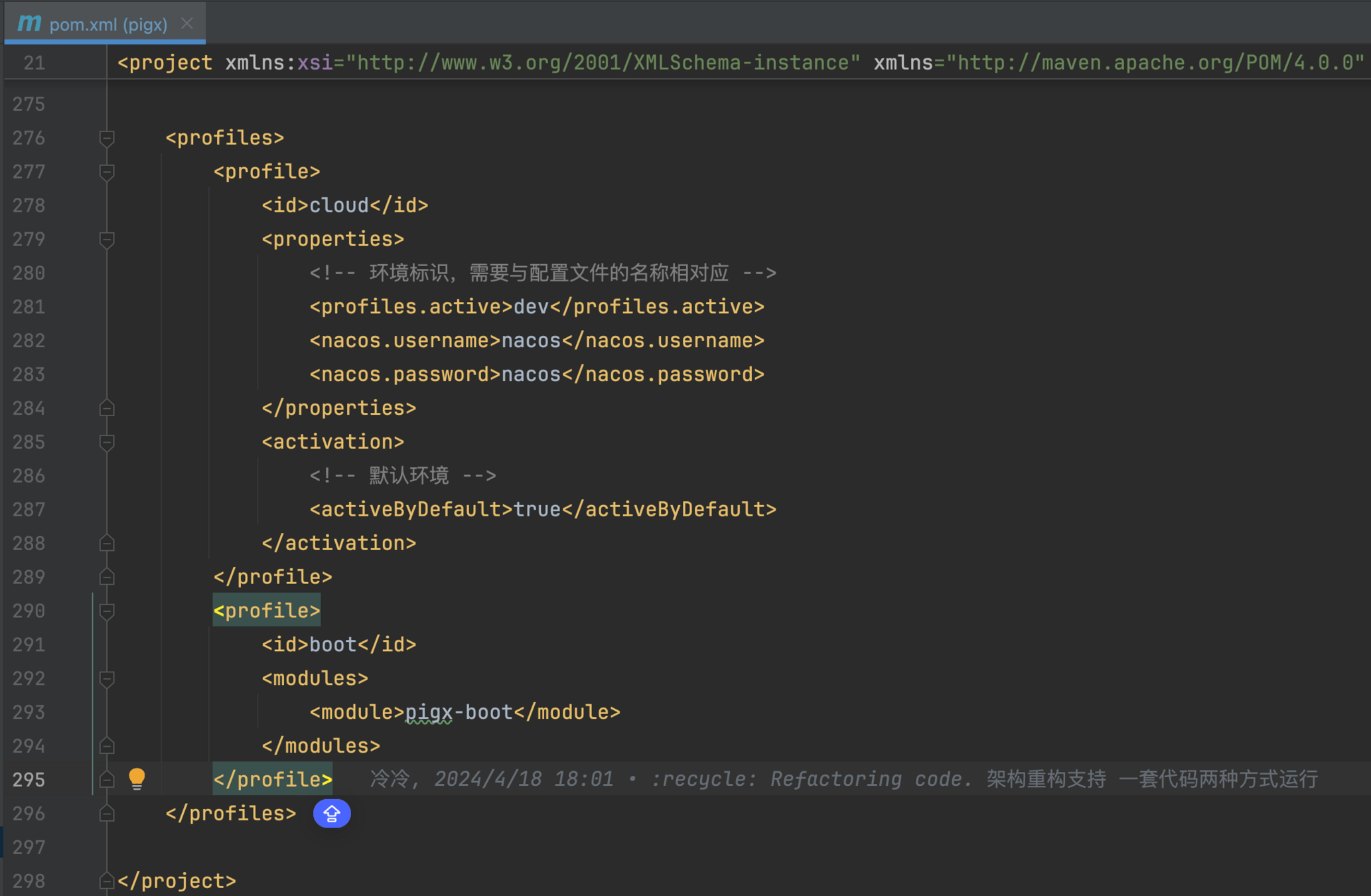Collapse the properties block at line 279
The width and height of the screenshot is (1371, 896).
[106, 240]
